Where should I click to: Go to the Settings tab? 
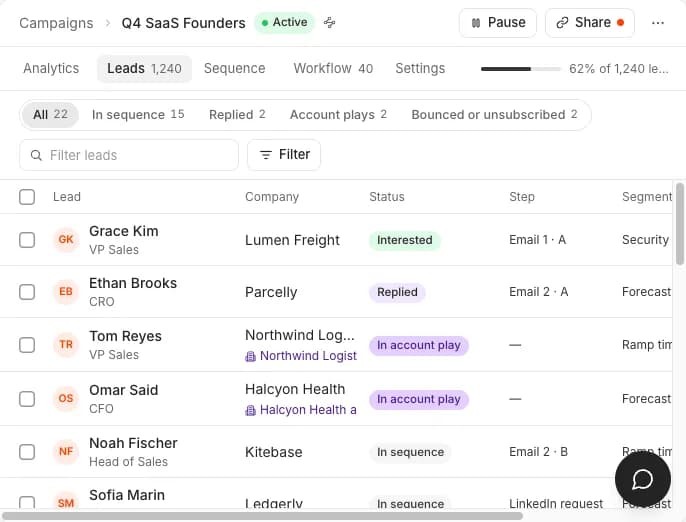coord(420,68)
